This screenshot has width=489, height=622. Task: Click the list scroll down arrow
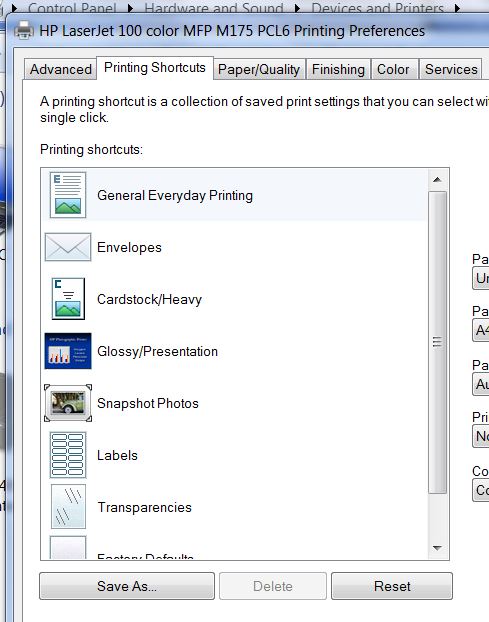point(437,548)
